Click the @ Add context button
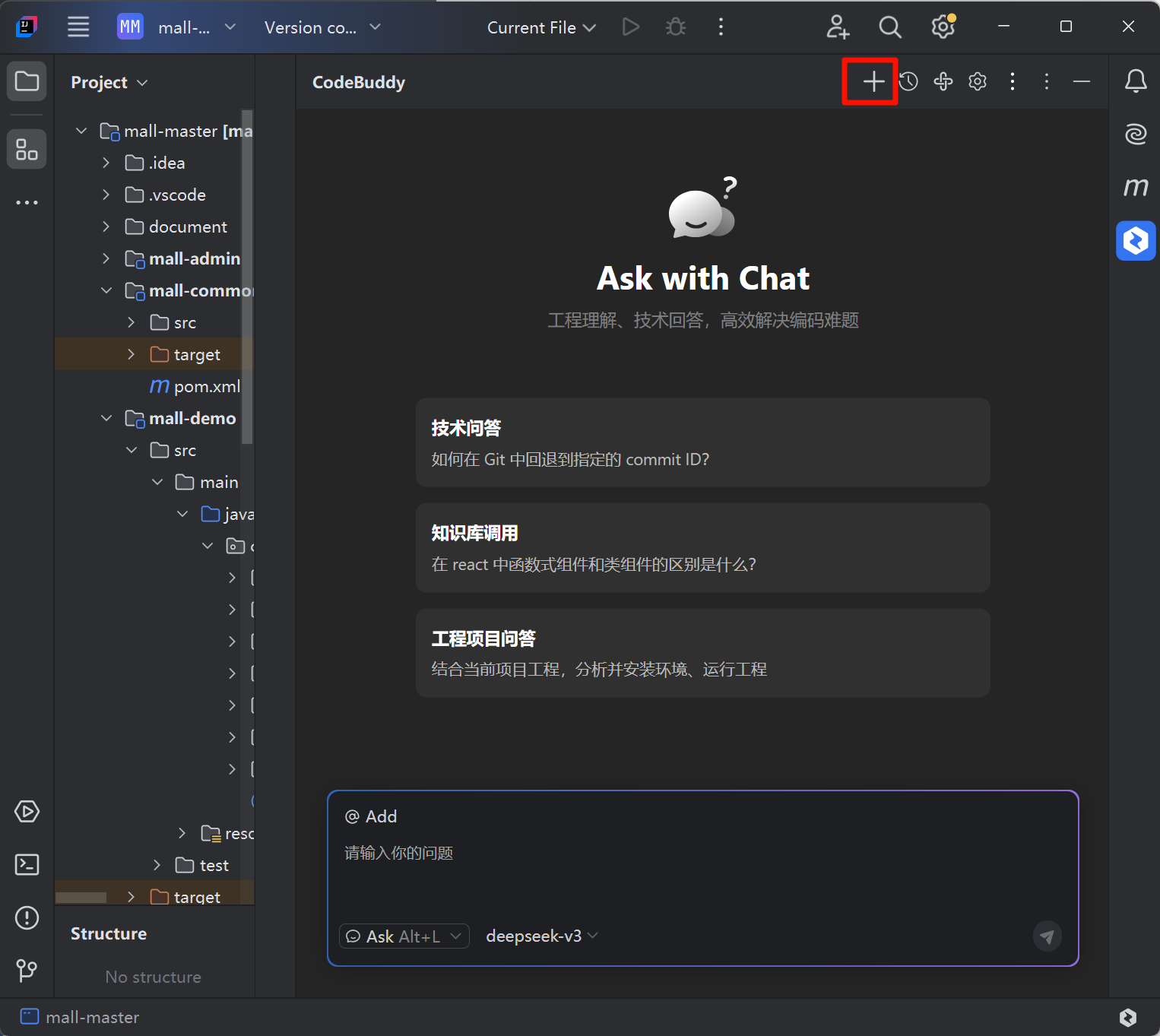The image size is (1160, 1036). click(x=371, y=816)
